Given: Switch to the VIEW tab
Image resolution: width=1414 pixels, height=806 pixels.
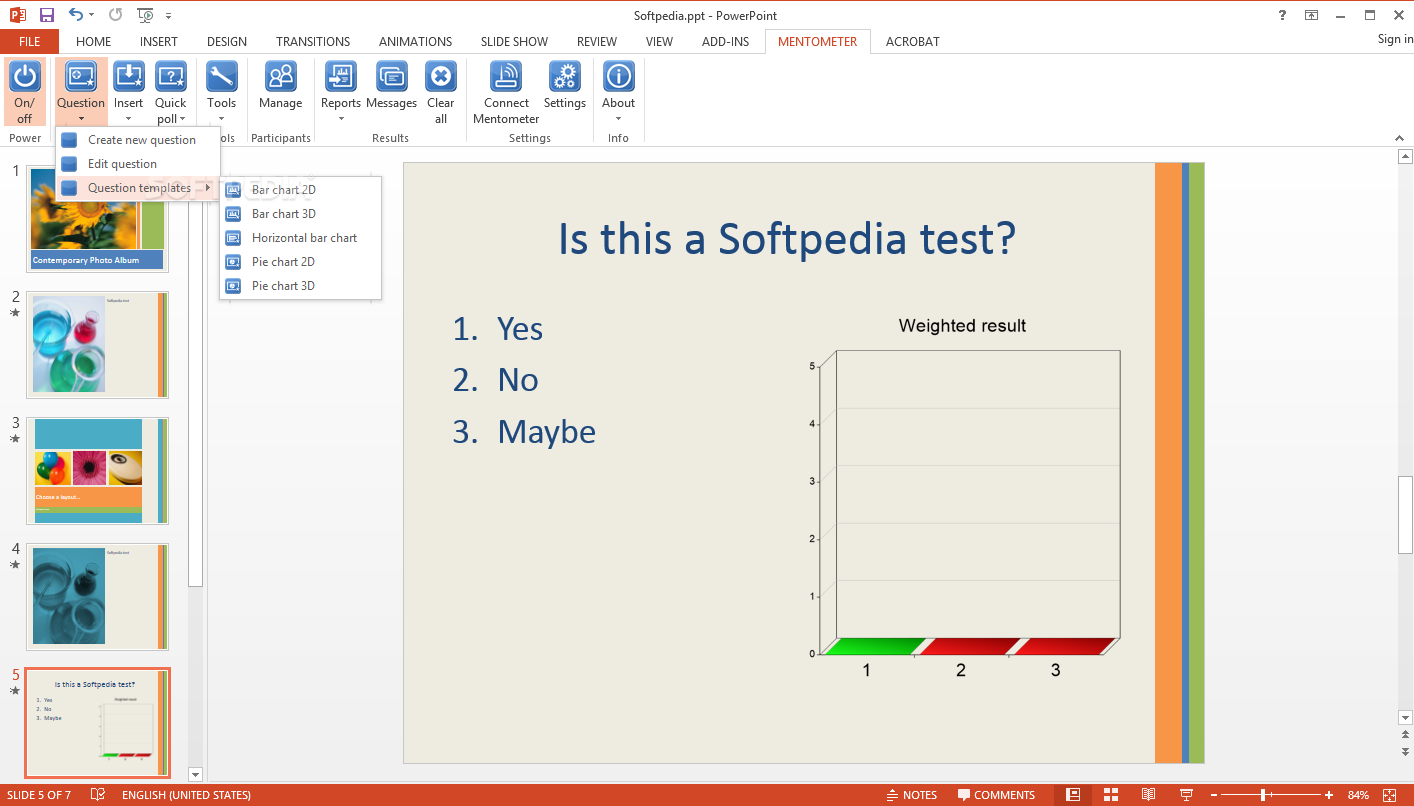Looking at the screenshot, I should [660, 42].
